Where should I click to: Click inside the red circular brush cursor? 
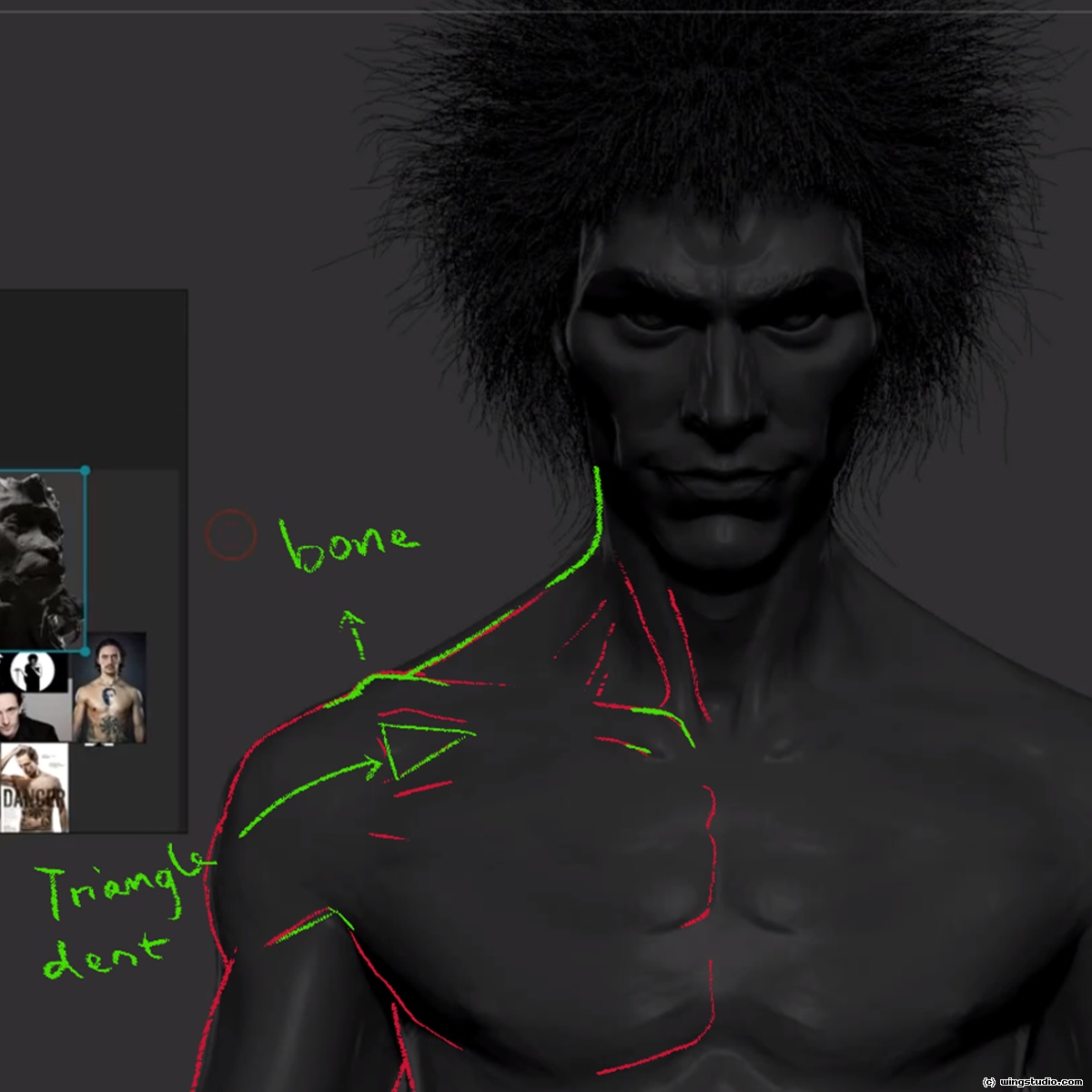point(230,535)
